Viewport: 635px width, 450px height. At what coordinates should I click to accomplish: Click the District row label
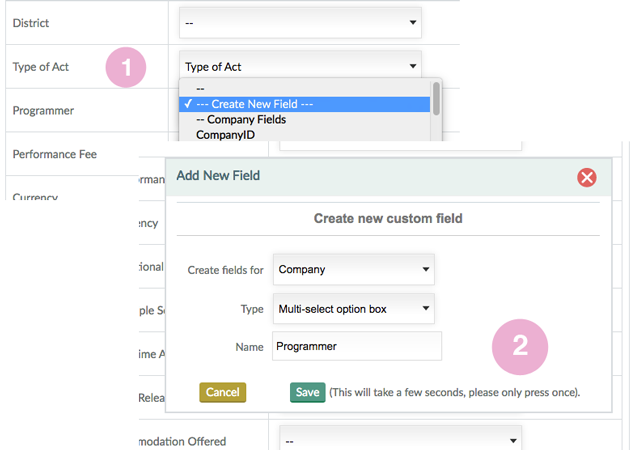tap(30, 22)
